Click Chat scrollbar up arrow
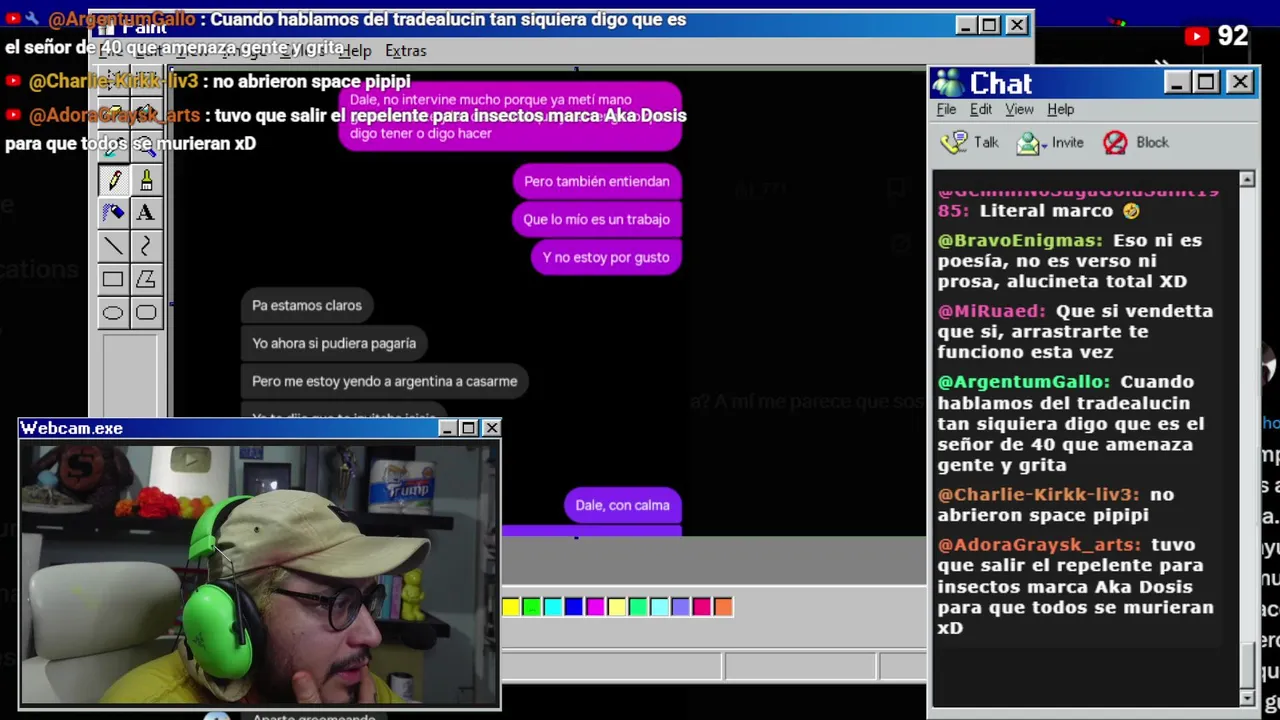Image resolution: width=1280 pixels, height=720 pixels. tap(1247, 179)
